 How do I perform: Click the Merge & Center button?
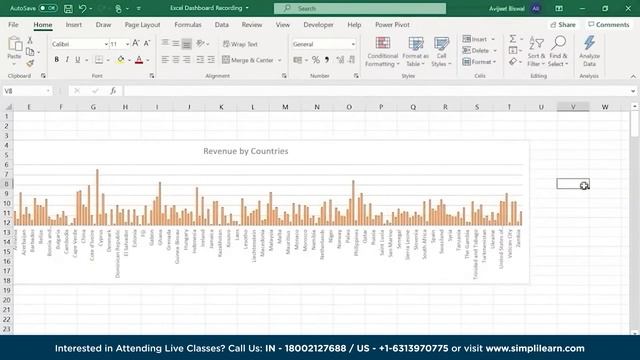click(x=249, y=60)
